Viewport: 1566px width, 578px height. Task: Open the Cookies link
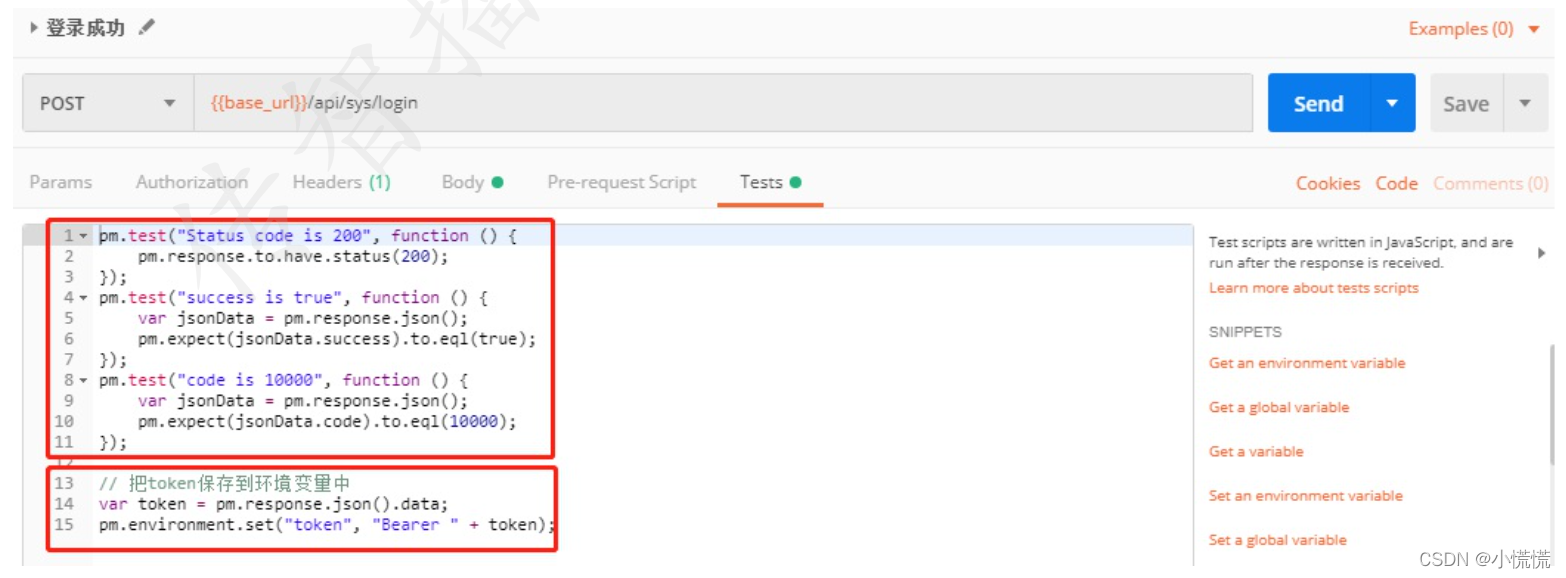tap(1328, 183)
